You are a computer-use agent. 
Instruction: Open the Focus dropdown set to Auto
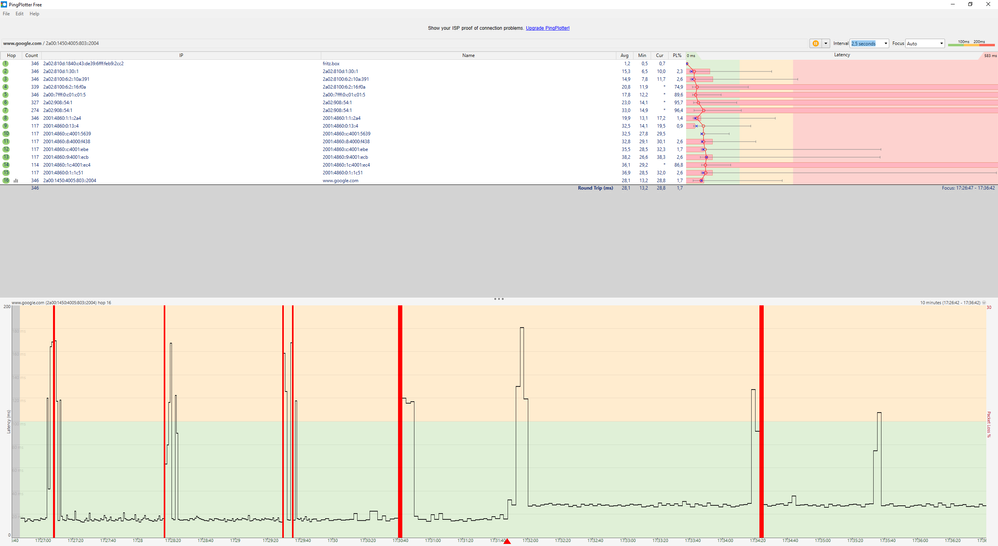pyautogui.click(x=925, y=43)
